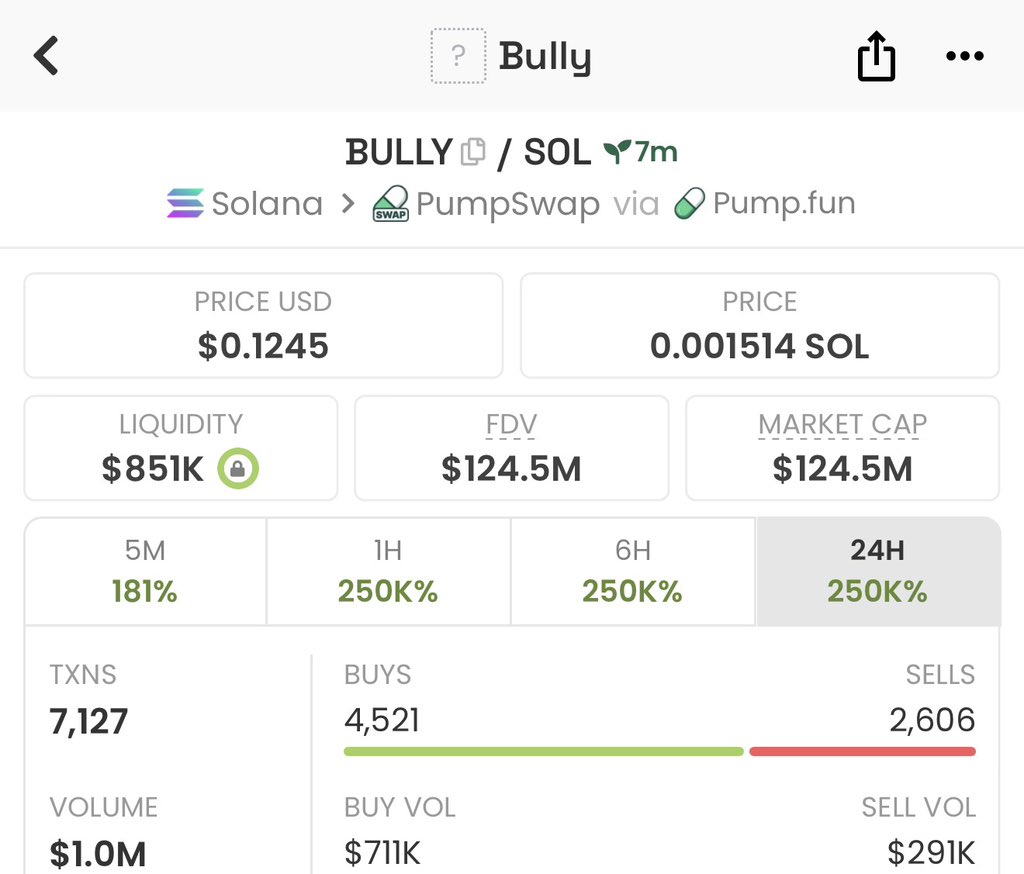Tap the SELL VOL $291K value

(931, 853)
